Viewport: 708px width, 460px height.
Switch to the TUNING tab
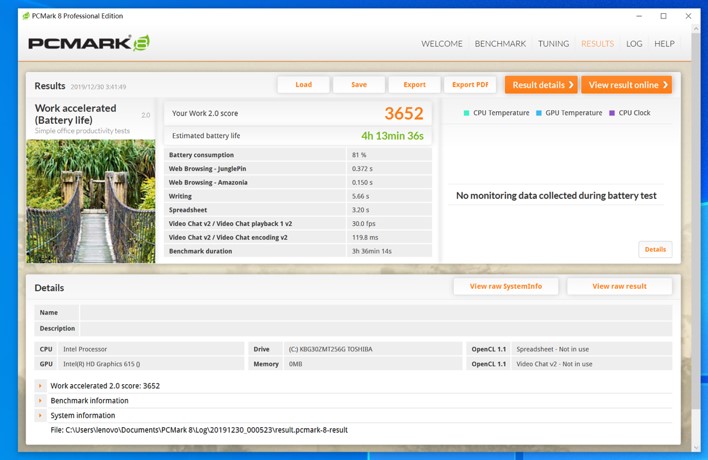553,44
